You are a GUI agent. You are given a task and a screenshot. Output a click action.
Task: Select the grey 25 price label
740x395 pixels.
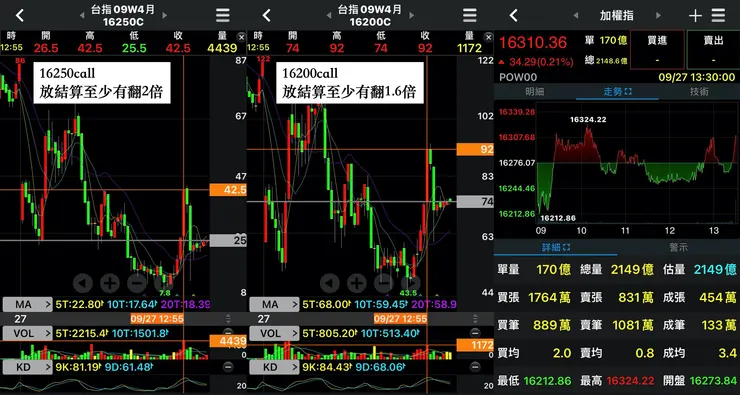coord(228,240)
